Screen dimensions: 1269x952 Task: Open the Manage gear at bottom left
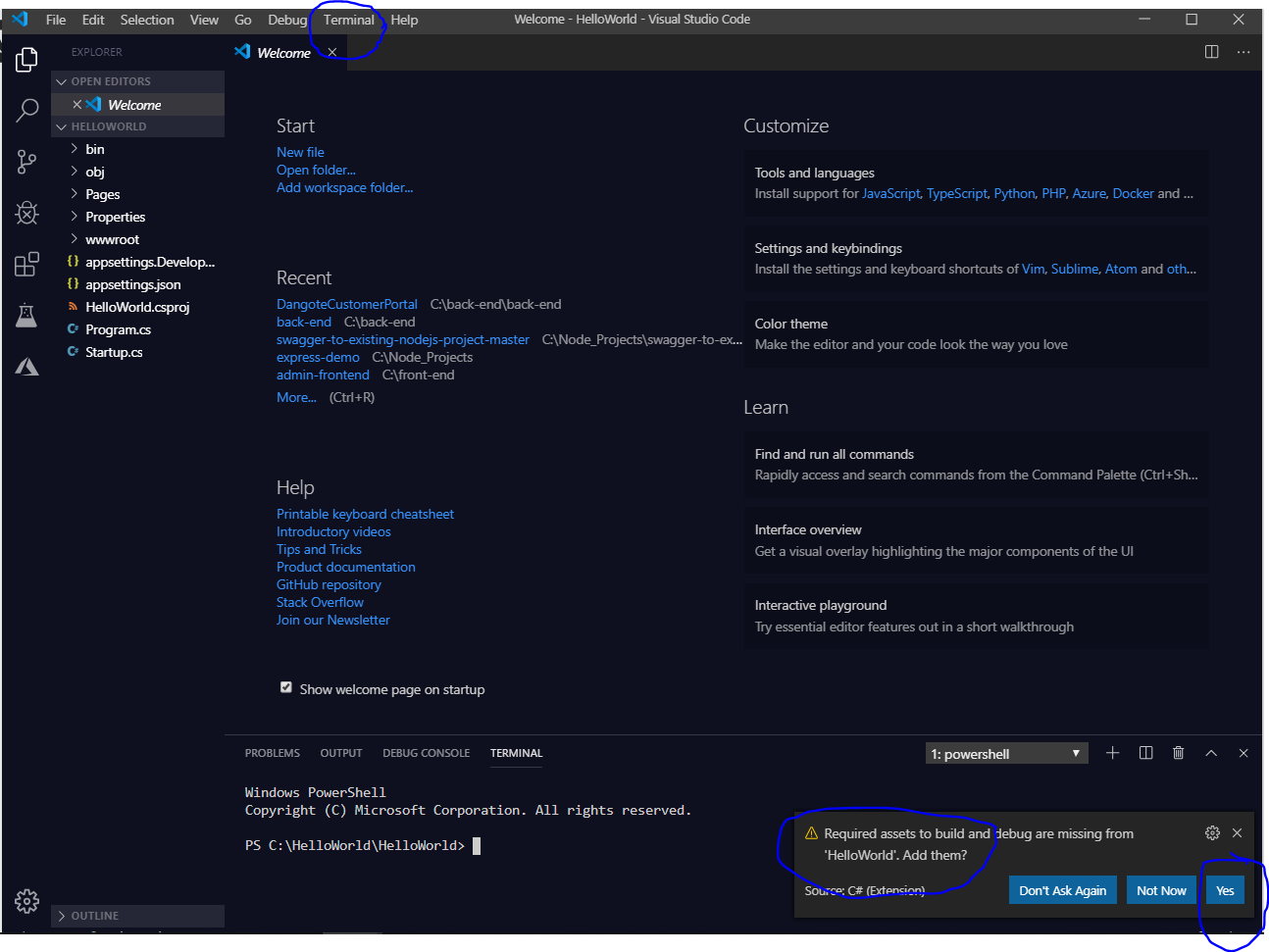pyautogui.click(x=26, y=901)
